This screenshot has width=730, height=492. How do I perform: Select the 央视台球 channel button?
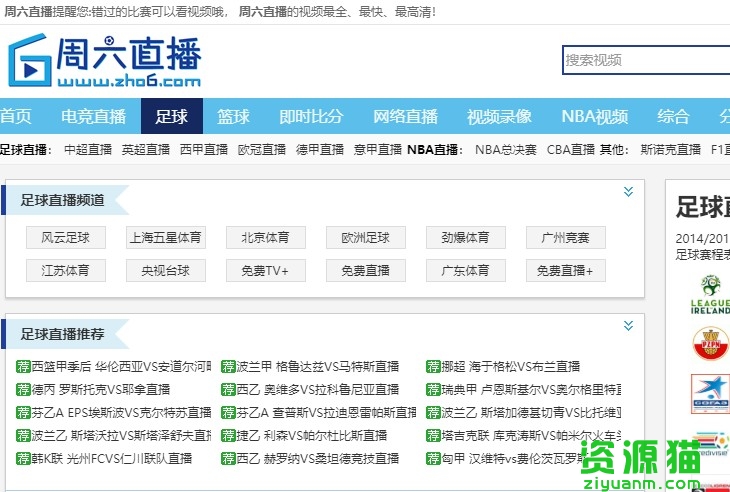pos(166,270)
